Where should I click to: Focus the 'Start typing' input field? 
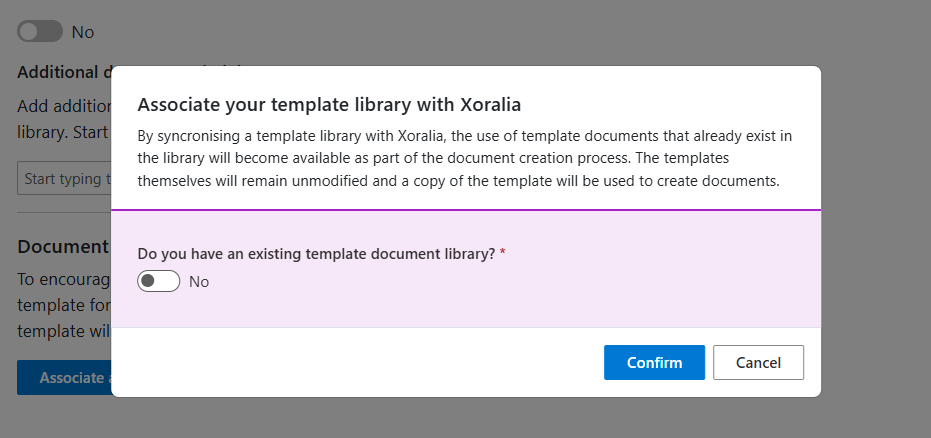[64, 178]
